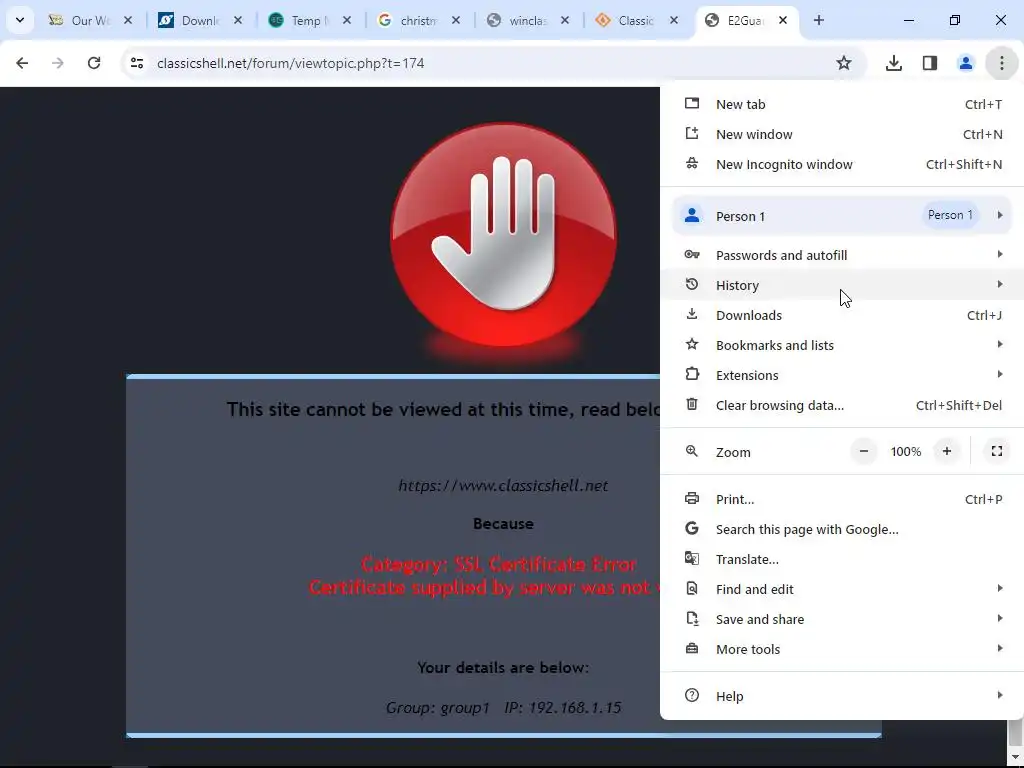1024x768 pixels.
Task: Close the active E2Guardian tab
Action: pos(783,20)
